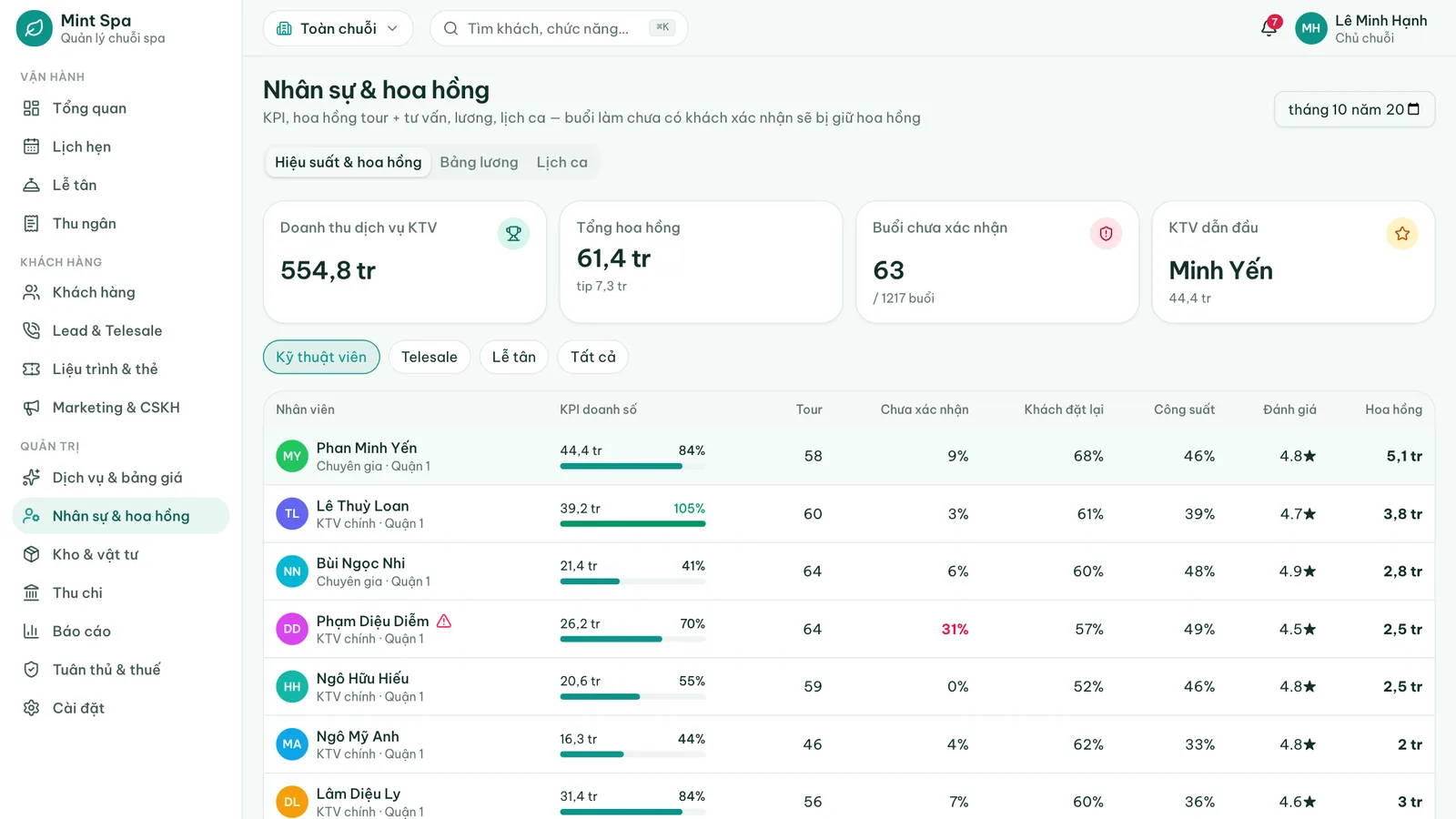
Task: Click warning triangle beside Phạm Diệu Diễm
Action: pyautogui.click(x=444, y=621)
